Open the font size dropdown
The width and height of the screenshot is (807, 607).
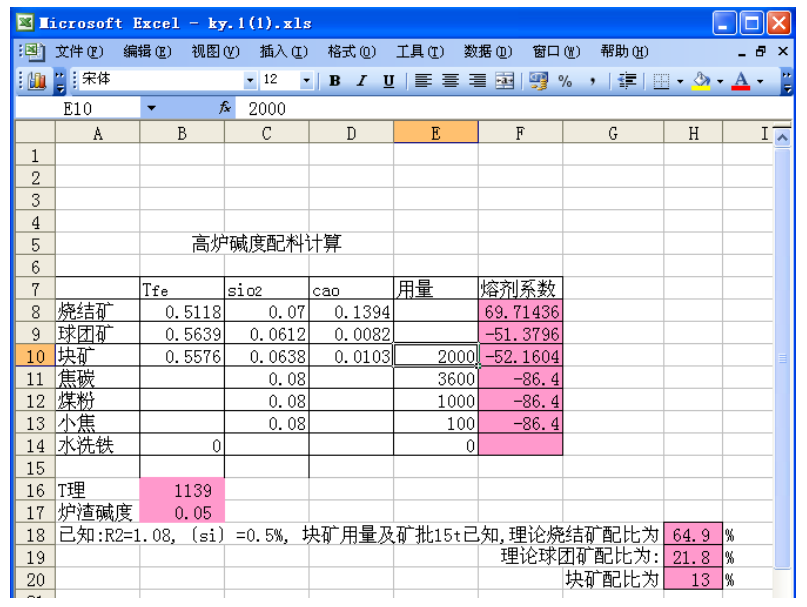point(306,81)
